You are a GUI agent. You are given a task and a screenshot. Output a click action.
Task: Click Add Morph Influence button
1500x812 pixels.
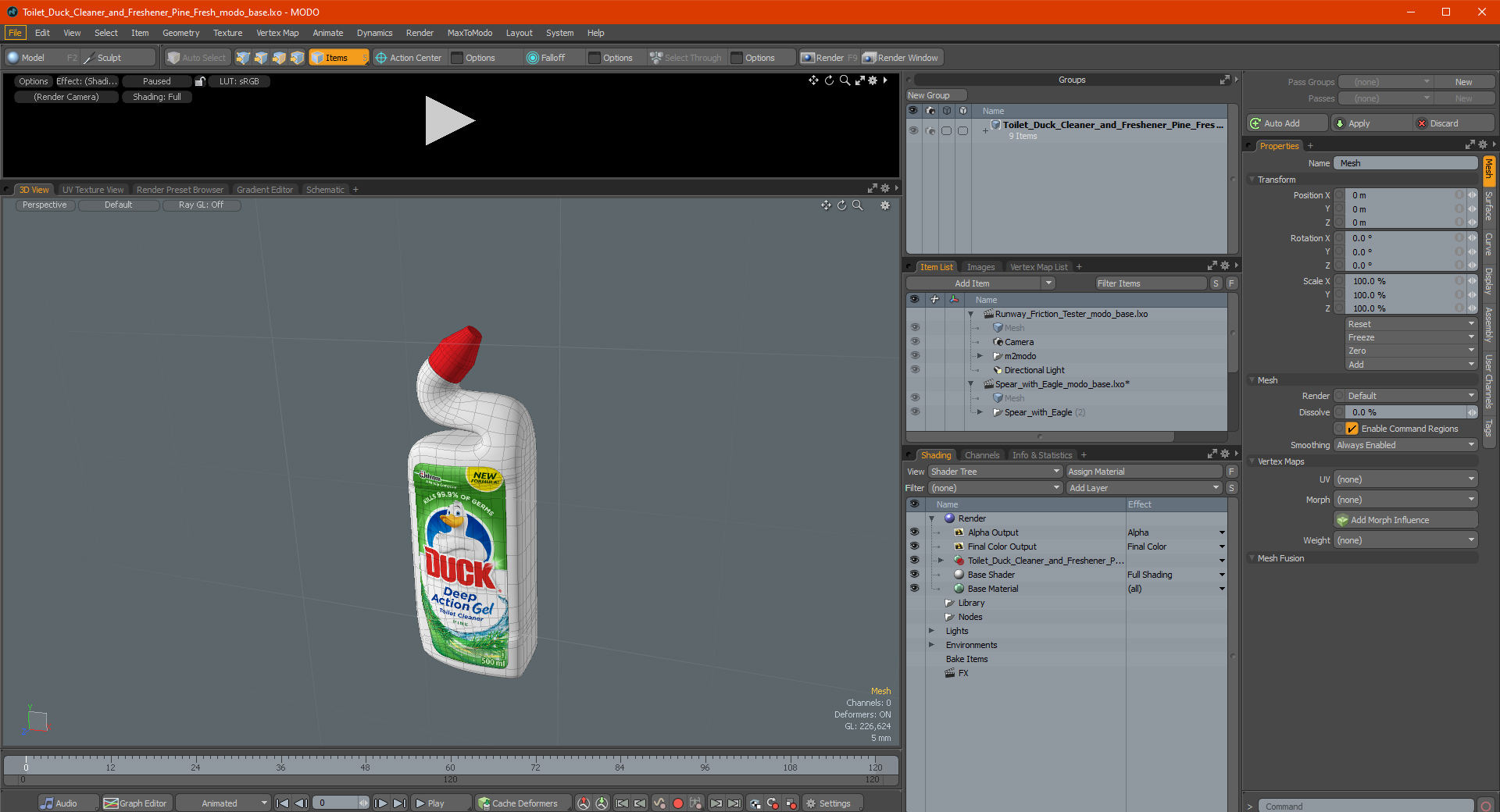(x=1405, y=520)
